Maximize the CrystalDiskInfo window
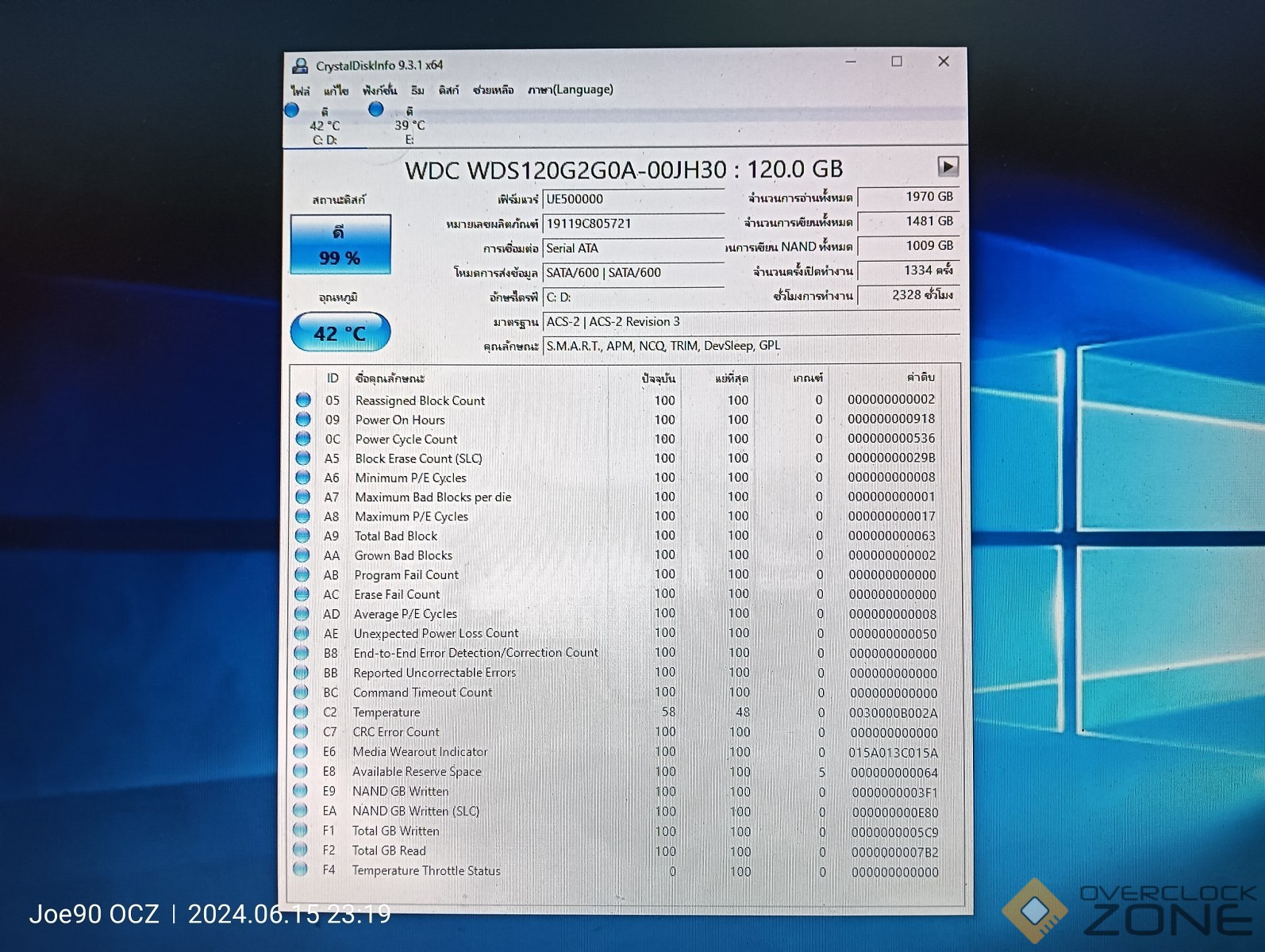The width and height of the screenshot is (1265, 952). pyautogui.click(x=897, y=62)
